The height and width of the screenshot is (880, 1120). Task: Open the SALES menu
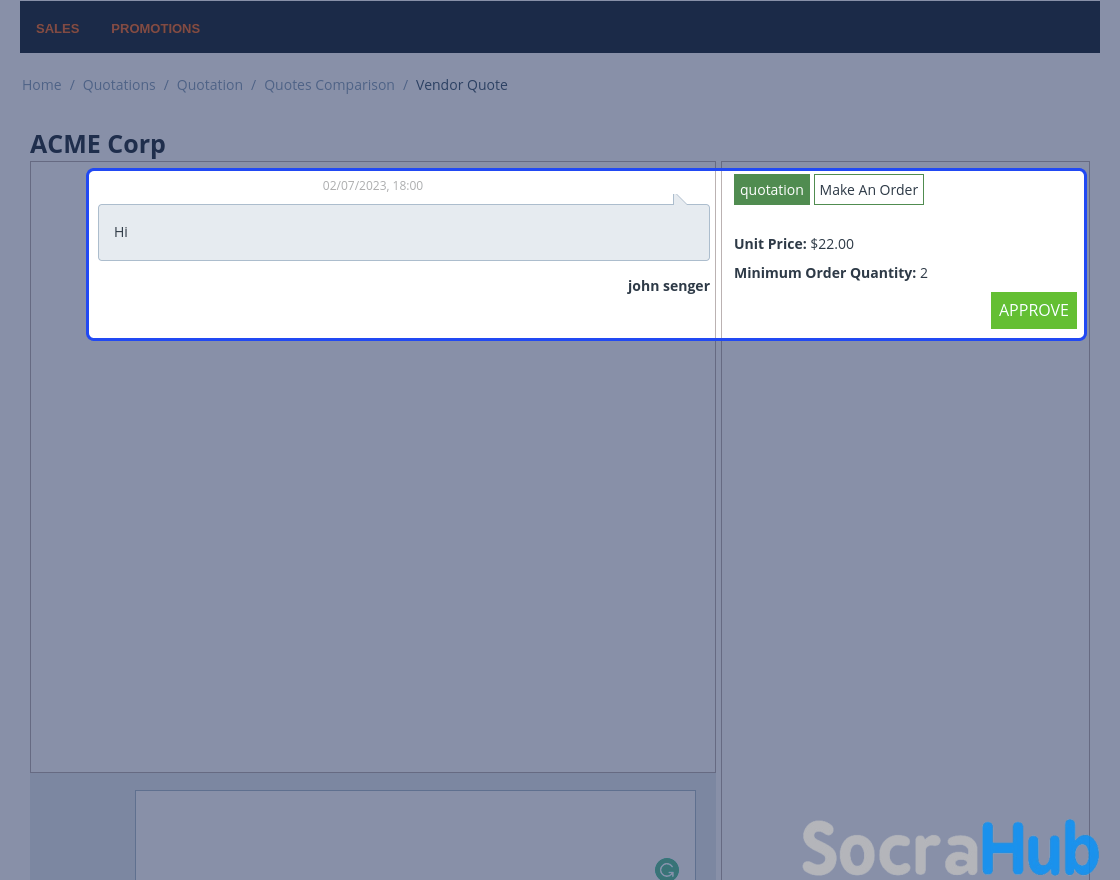coord(58,29)
